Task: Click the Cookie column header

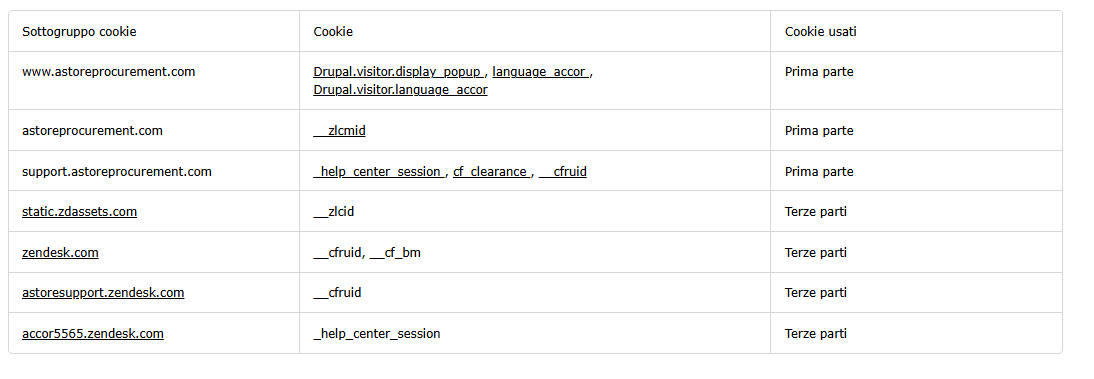Action: [x=333, y=31]
